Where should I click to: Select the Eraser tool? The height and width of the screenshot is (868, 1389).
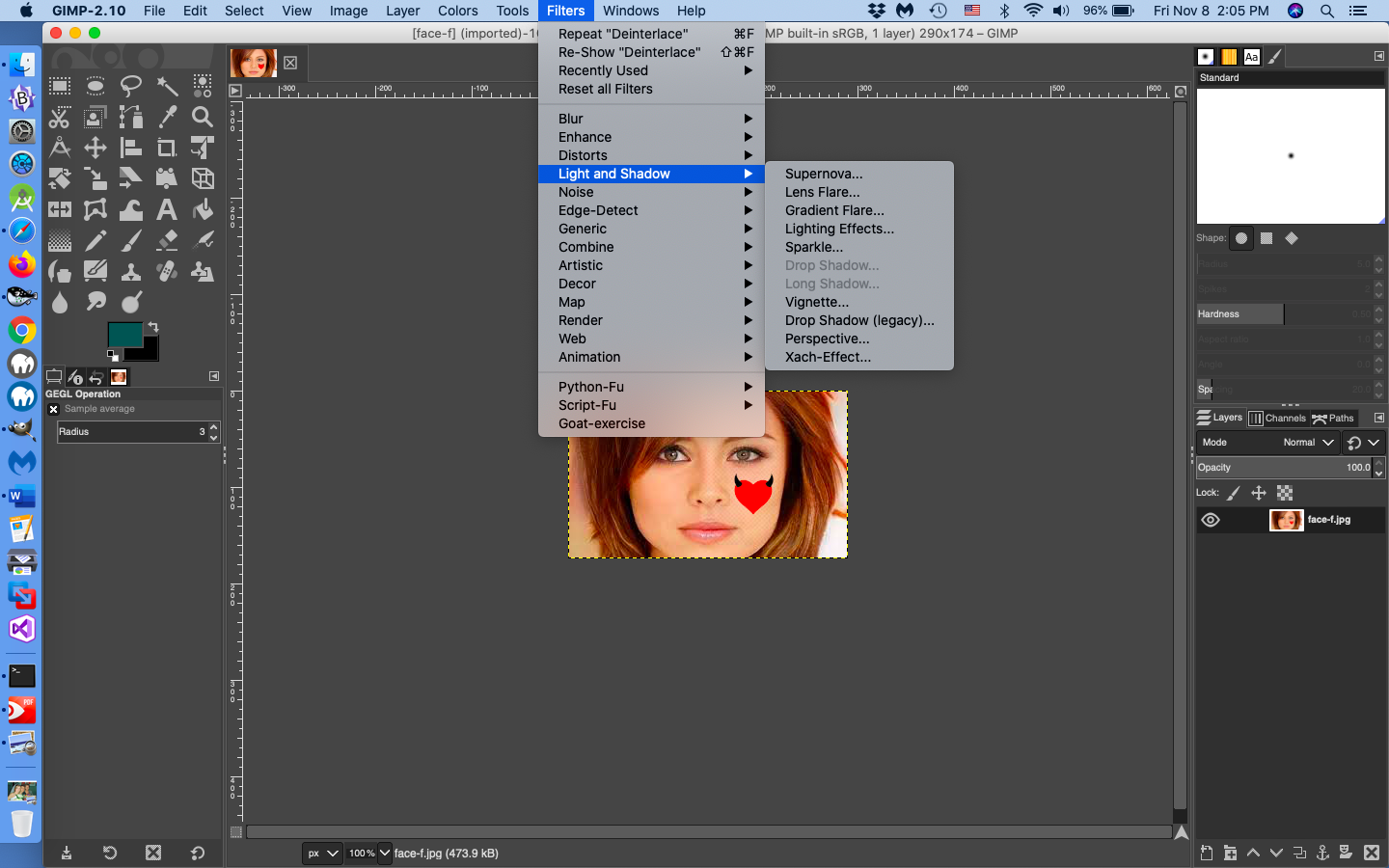(x=167, y=240)
